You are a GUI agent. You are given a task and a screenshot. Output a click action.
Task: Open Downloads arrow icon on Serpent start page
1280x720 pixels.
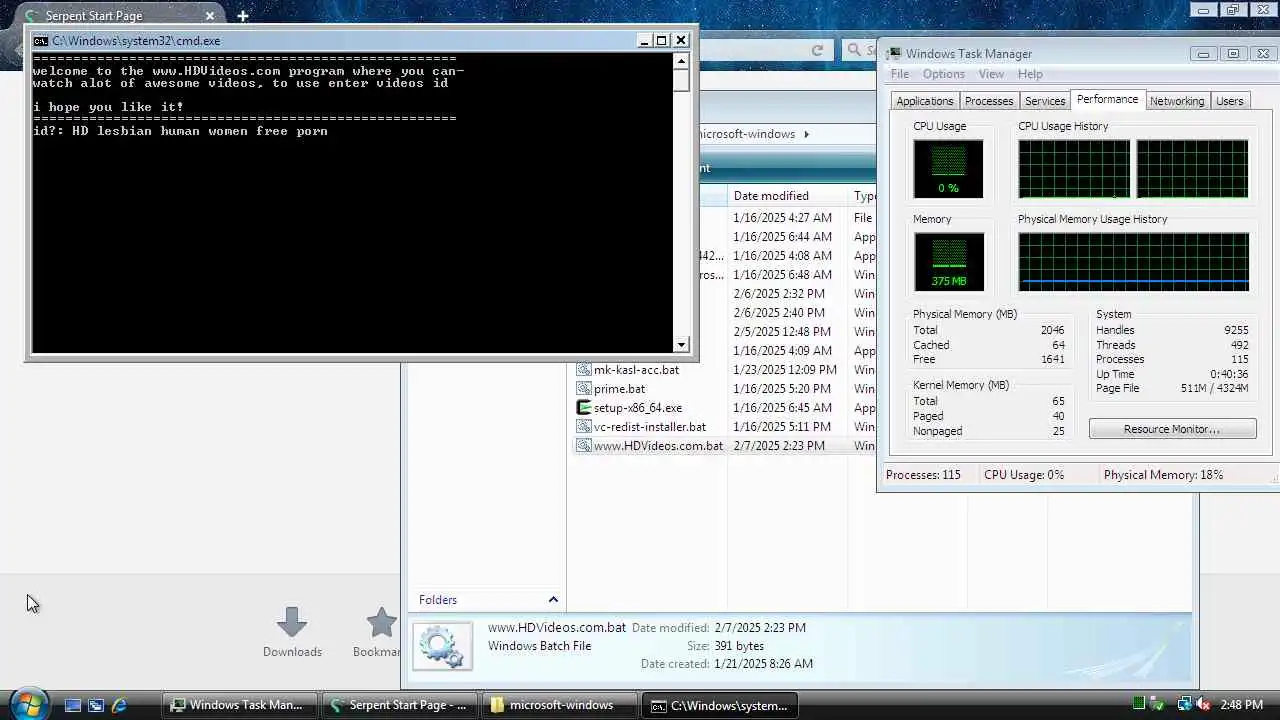coord(292,622)
